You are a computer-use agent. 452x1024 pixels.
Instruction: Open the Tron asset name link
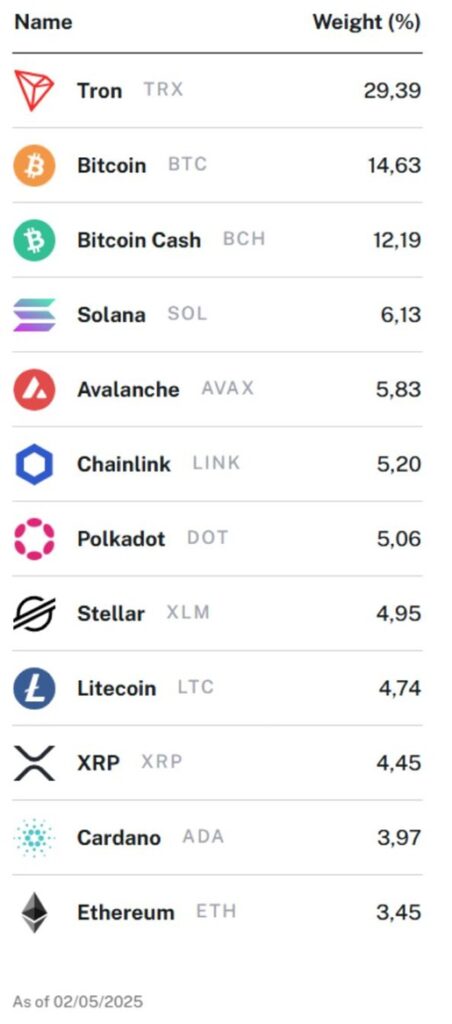99,90
